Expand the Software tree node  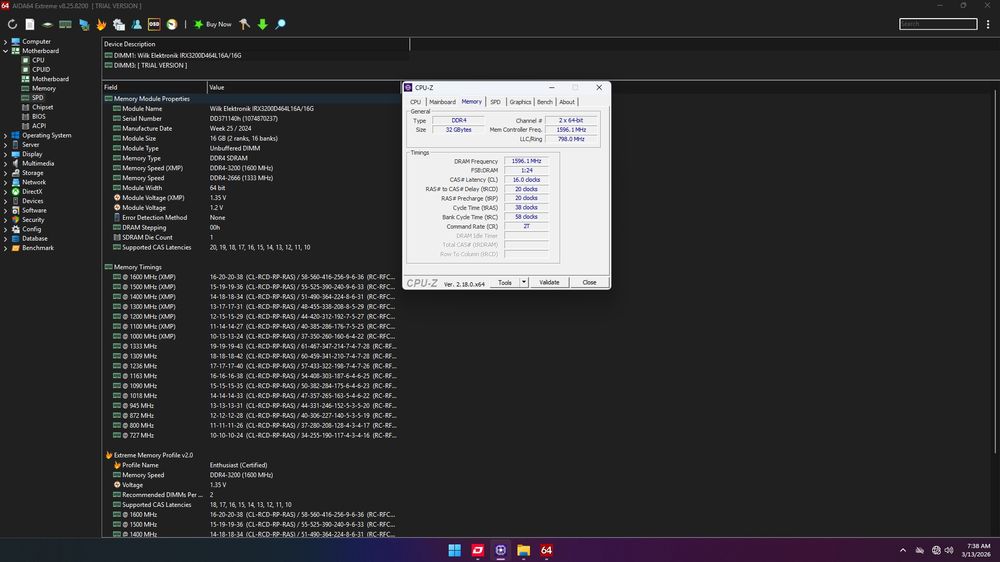(x=6, y=211)
